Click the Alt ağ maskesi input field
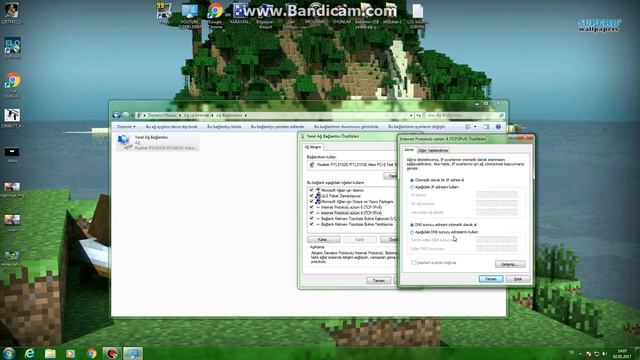 [497, 204]
